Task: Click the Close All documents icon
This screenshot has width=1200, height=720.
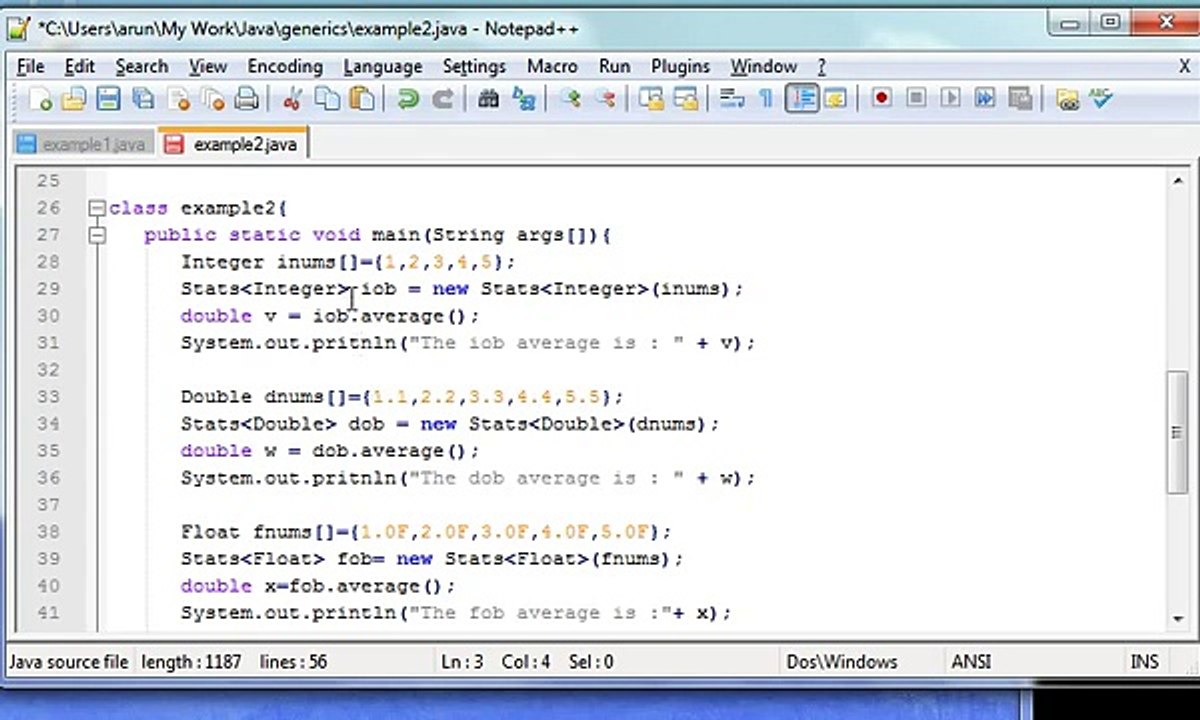Action: tap(212, 99)
